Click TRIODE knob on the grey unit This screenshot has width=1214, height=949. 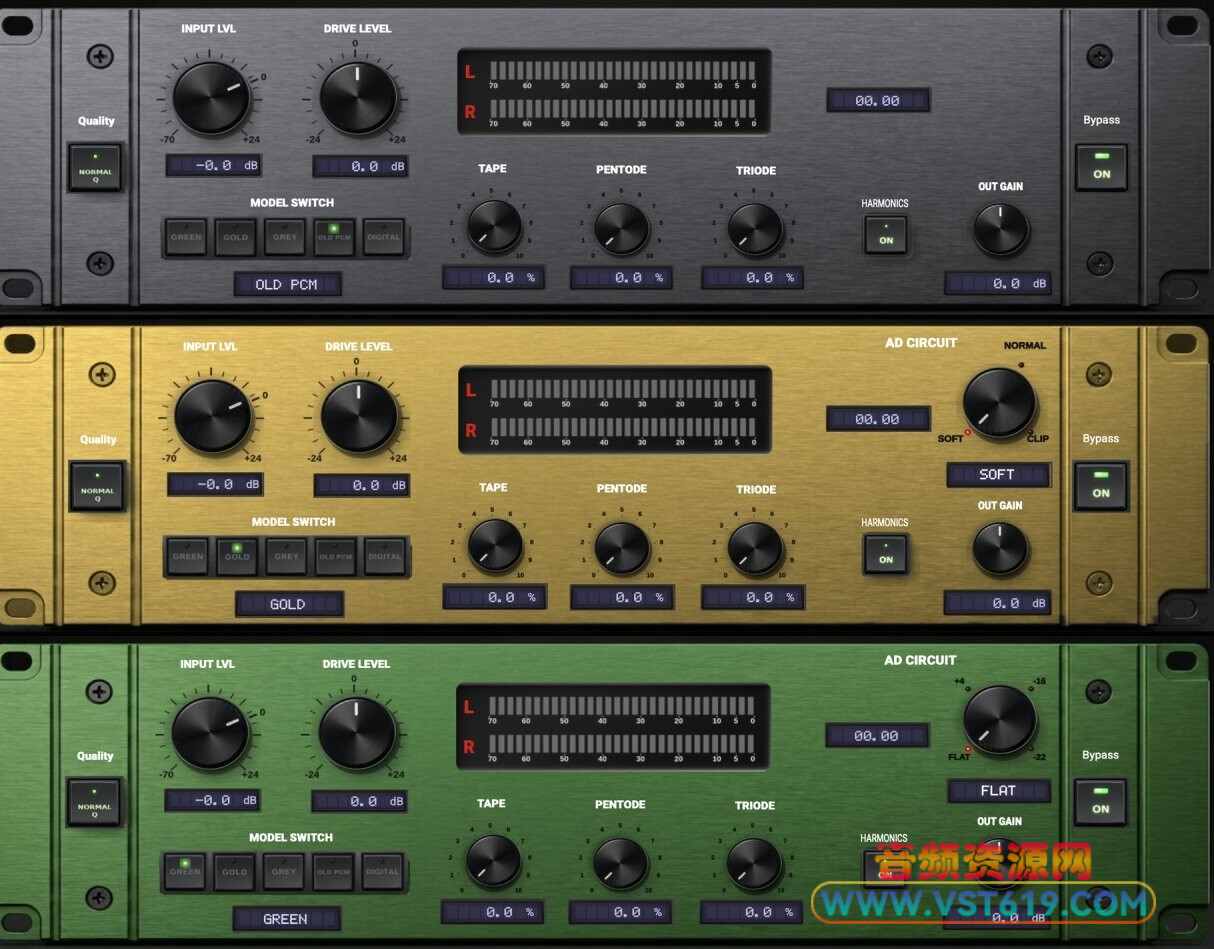click(755, 230)
